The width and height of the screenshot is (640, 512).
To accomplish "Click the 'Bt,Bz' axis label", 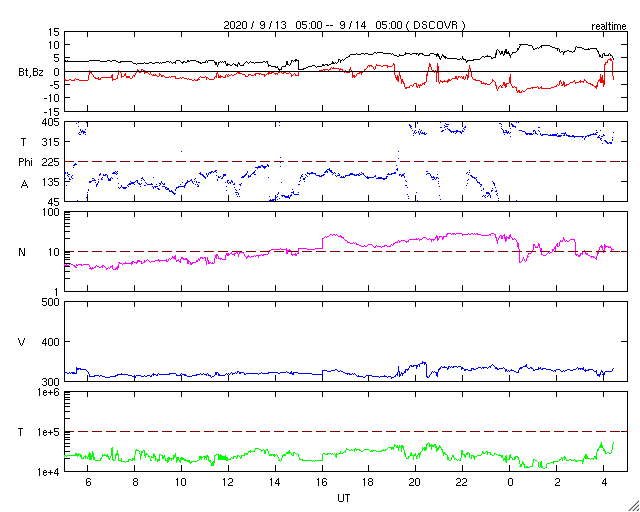I will tap(31, 73).
